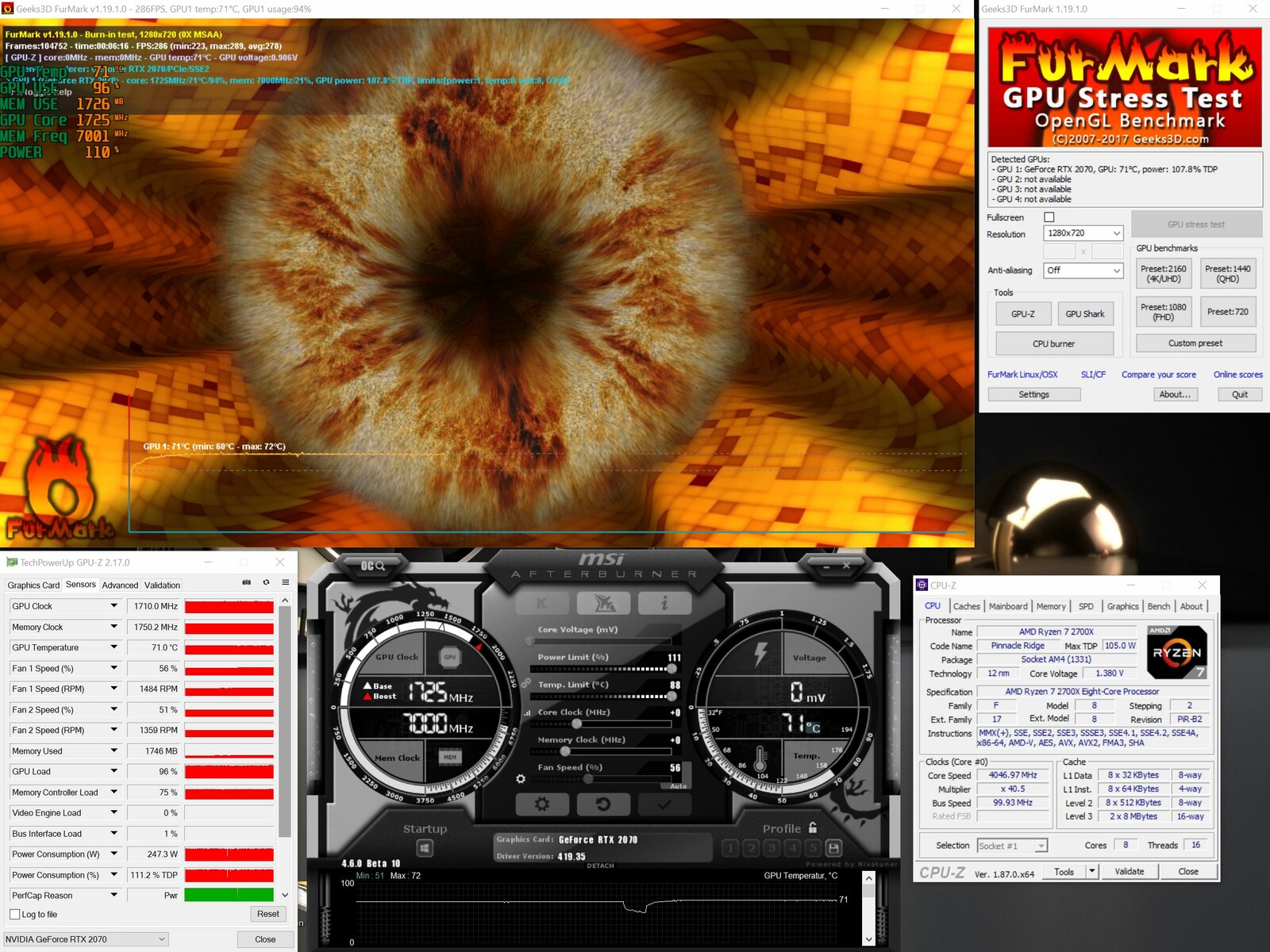This screenshot has width=1270, height=952.
Task: Open FurMark Resolution 1280x720 dropdown
Action: [x=1083, y=233]
